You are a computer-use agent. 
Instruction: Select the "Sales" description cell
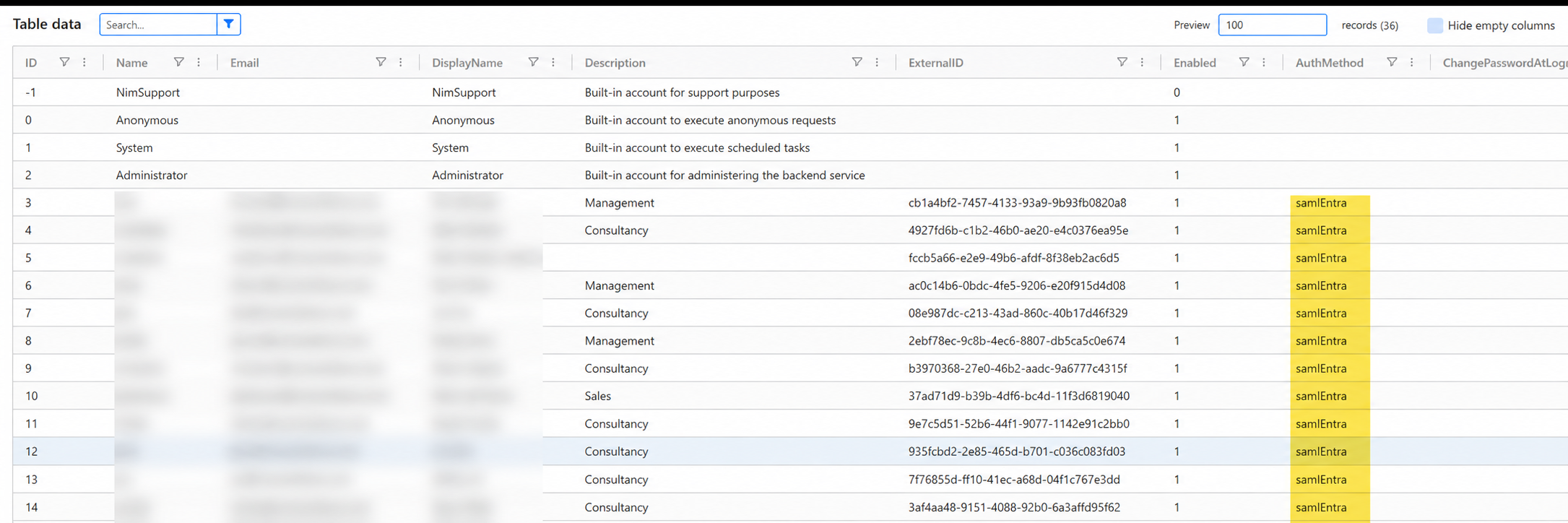pos(598,396)
